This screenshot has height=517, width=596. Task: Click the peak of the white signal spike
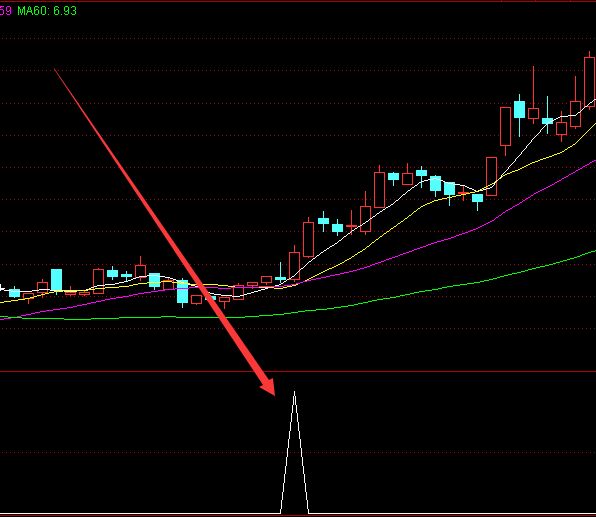click(x=294, y=392)
